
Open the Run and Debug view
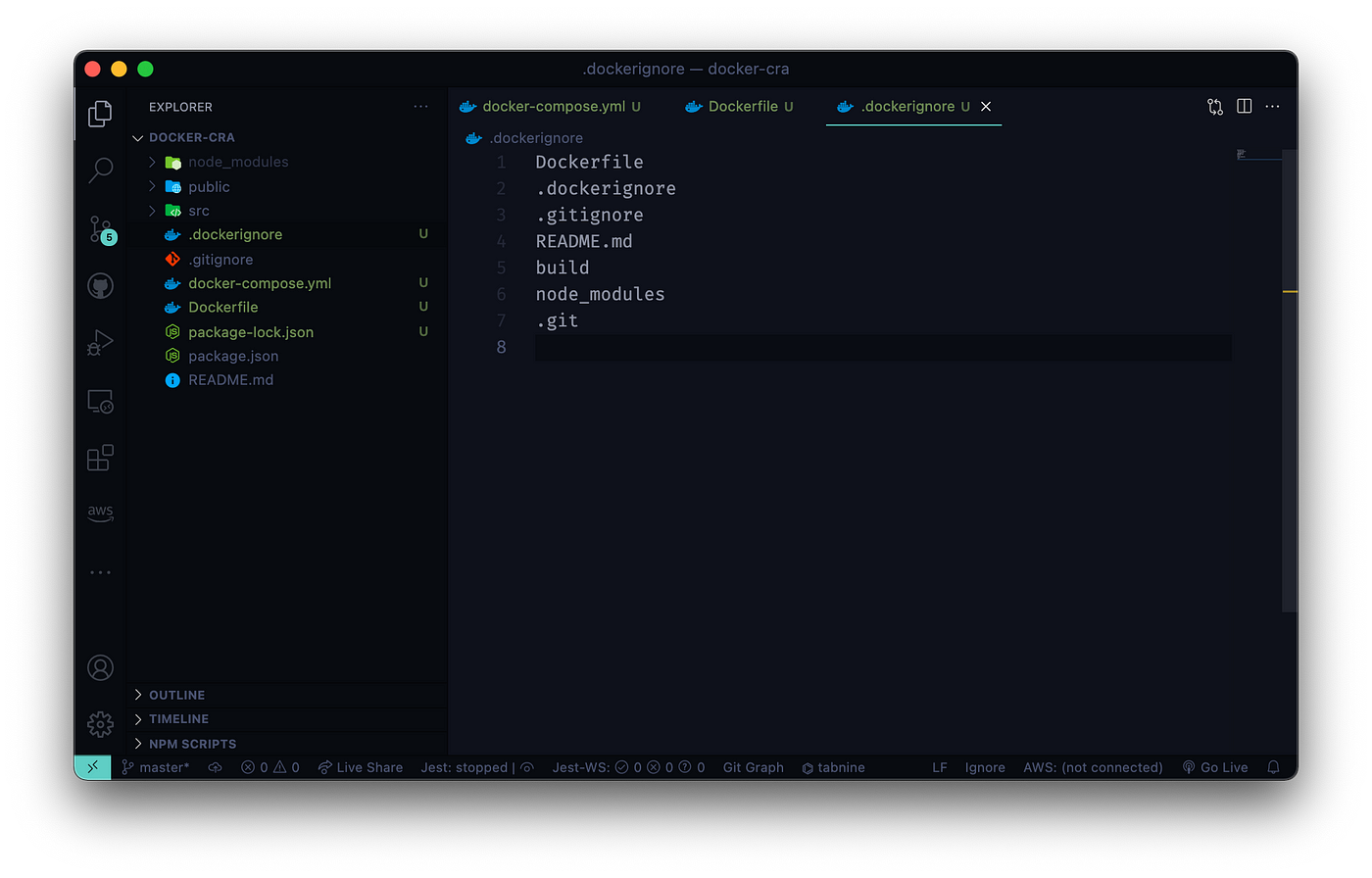pyautogui.click(x=100, y=342)
